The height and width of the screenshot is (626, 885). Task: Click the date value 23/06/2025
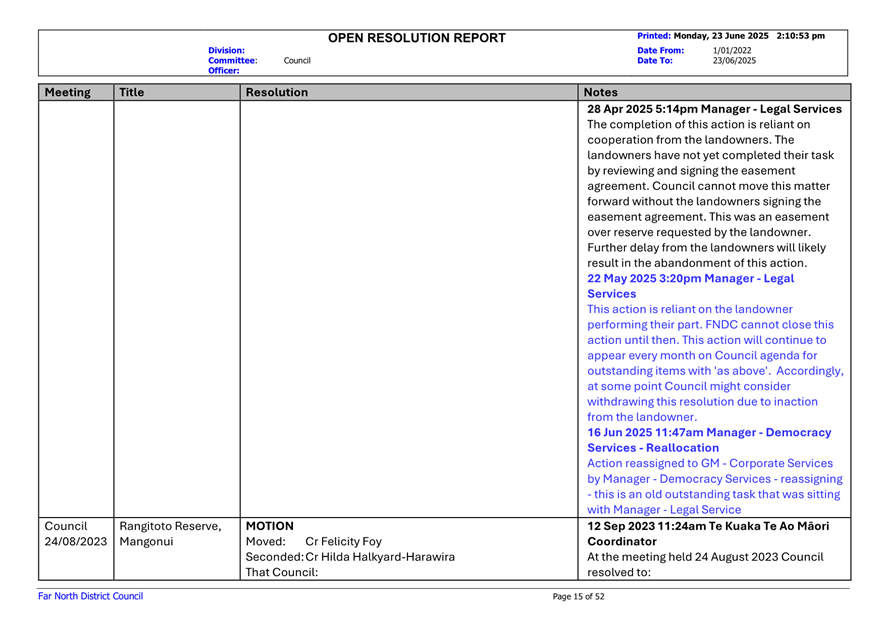click(734, 60)
